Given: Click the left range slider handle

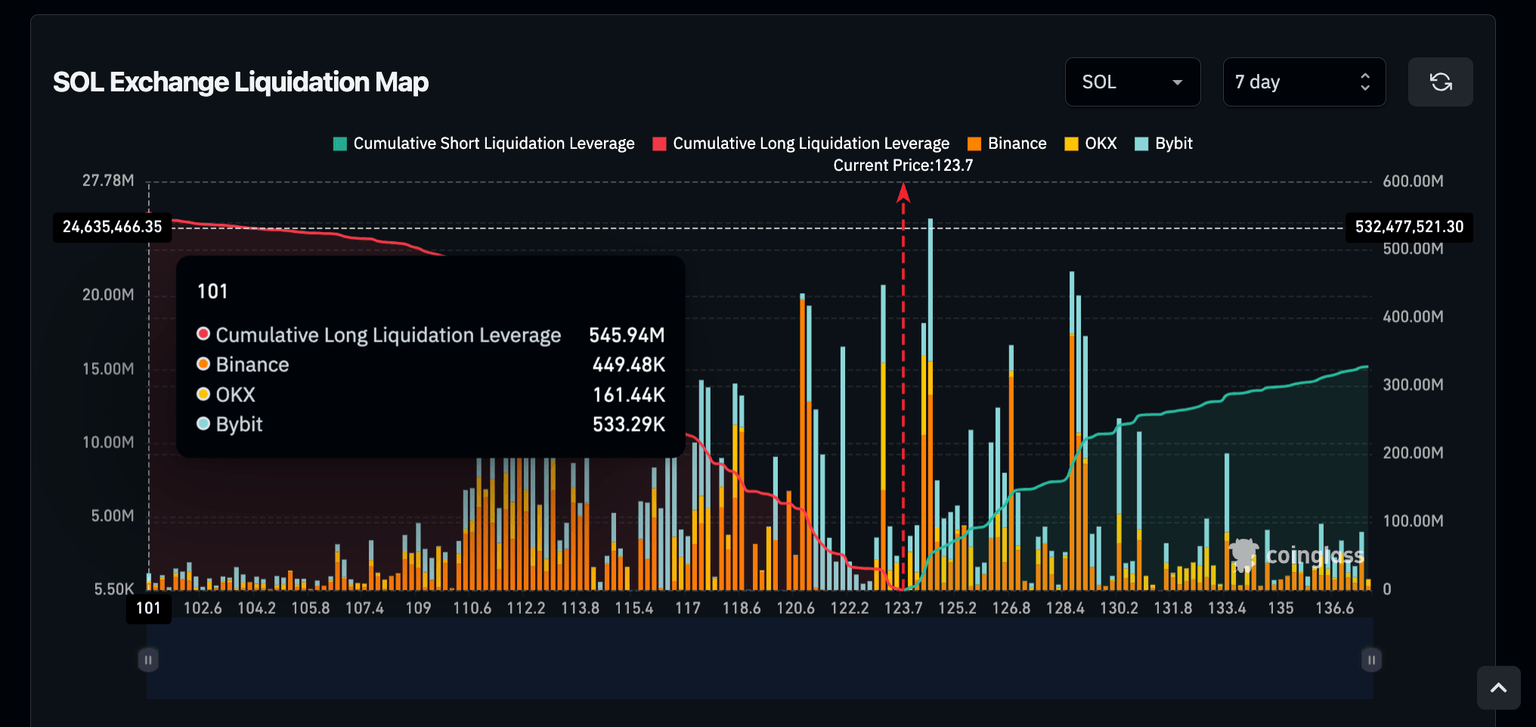Looking at the screenshot, I should 147,659.
